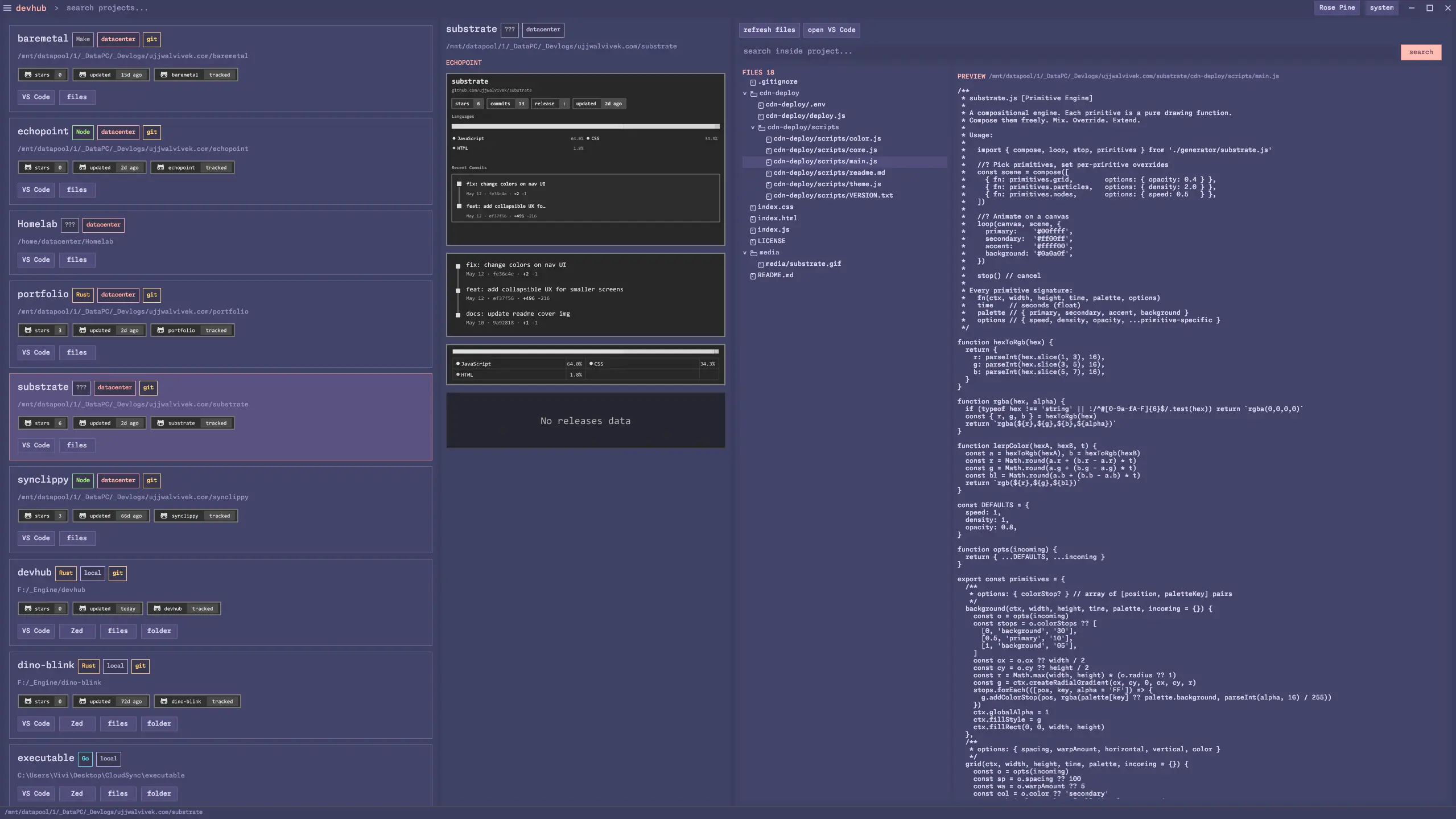
Task: Click the synclippy project title
Action: (43, 480)
